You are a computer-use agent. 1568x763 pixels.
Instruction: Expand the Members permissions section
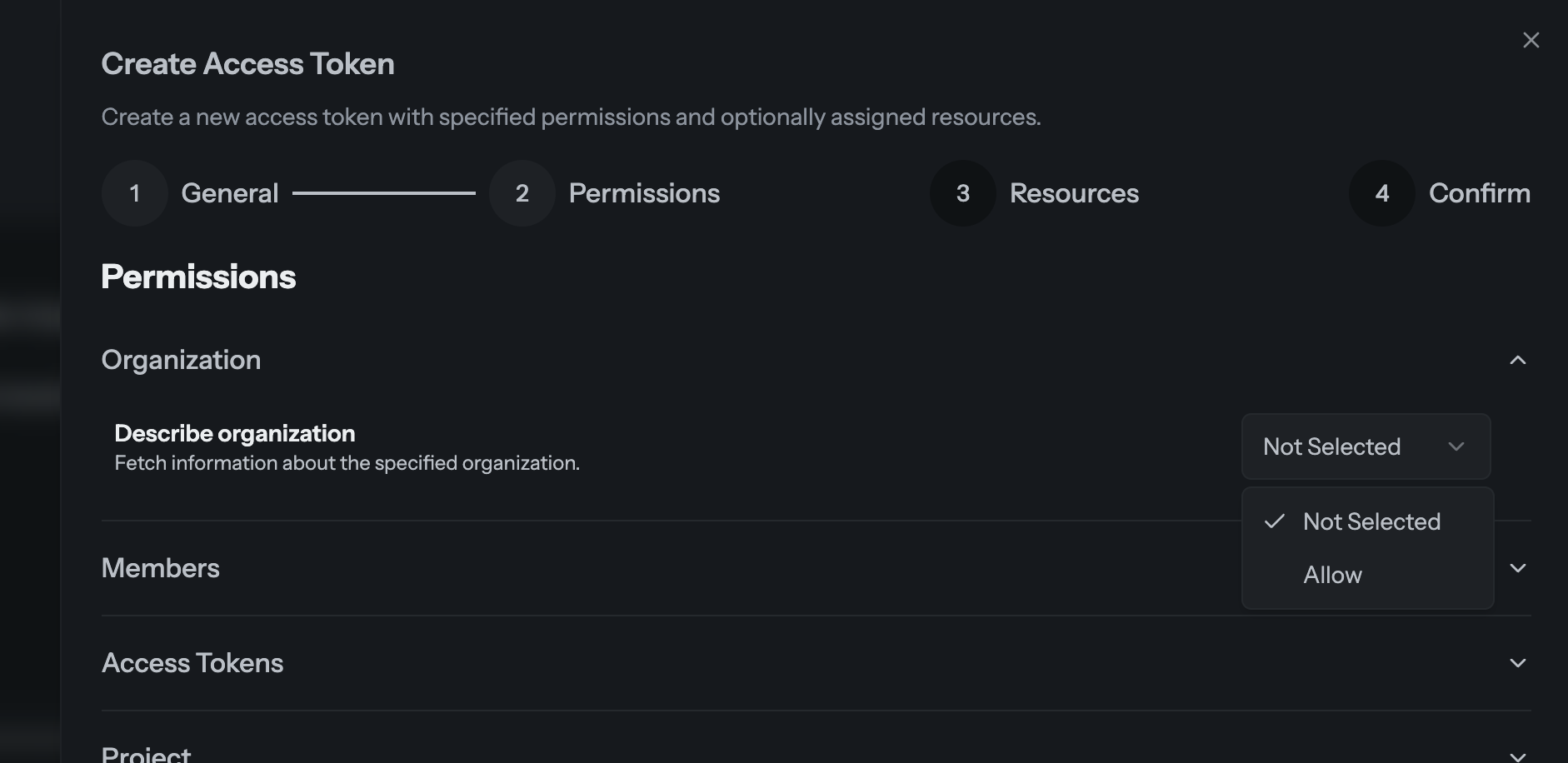pos(1519,568)
